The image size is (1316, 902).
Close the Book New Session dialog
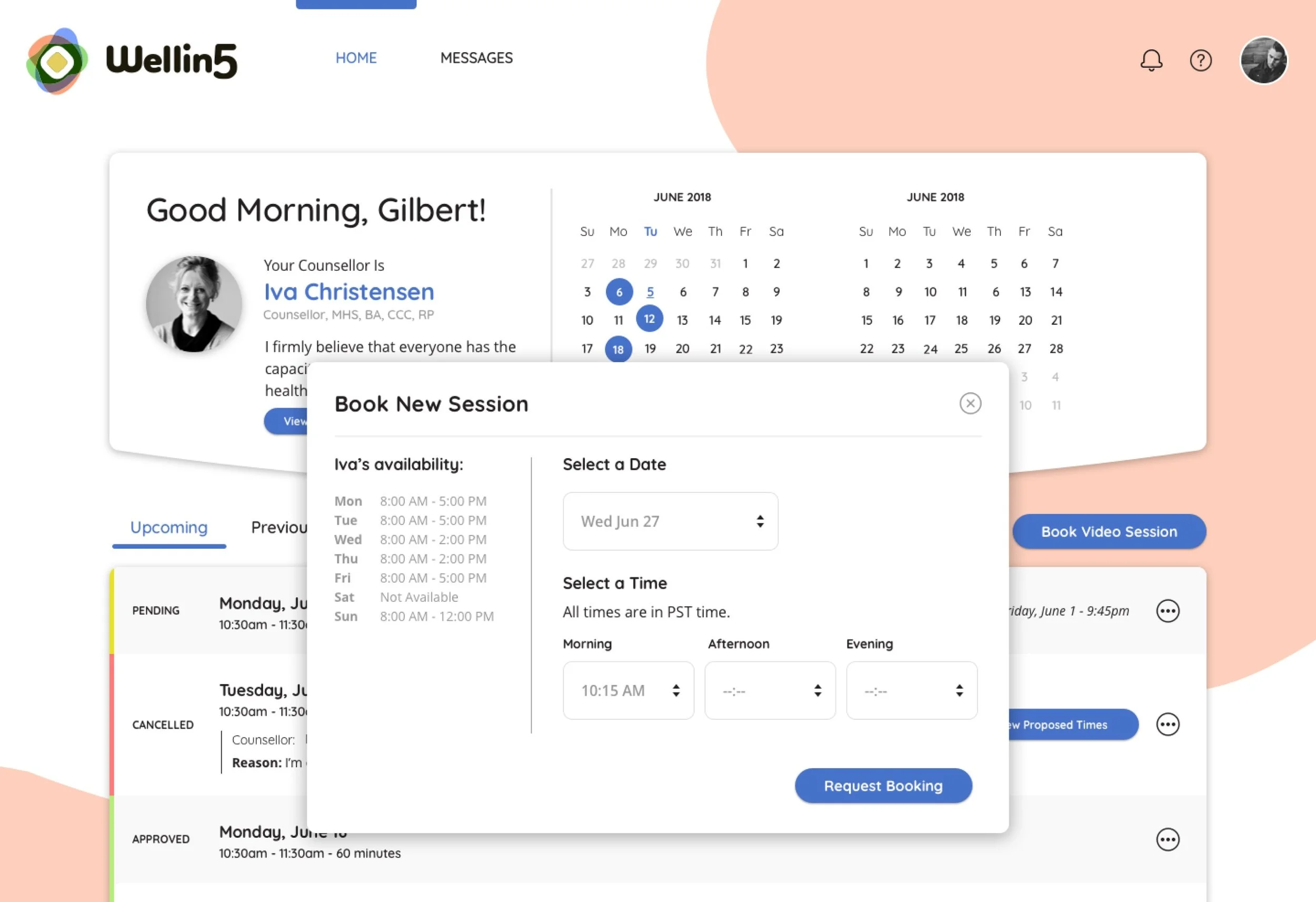[x=970, y=403]
